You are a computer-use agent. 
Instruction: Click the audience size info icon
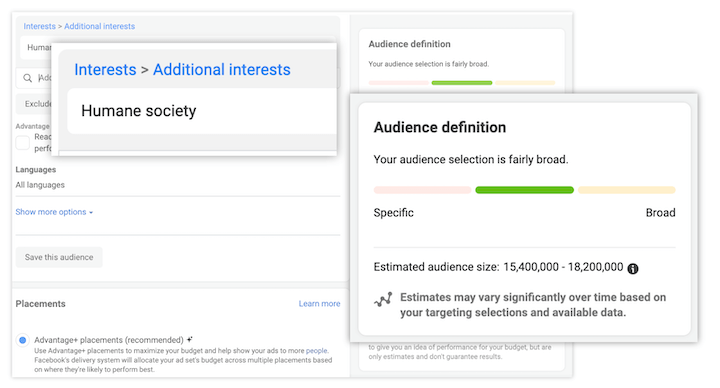[633, 269]
